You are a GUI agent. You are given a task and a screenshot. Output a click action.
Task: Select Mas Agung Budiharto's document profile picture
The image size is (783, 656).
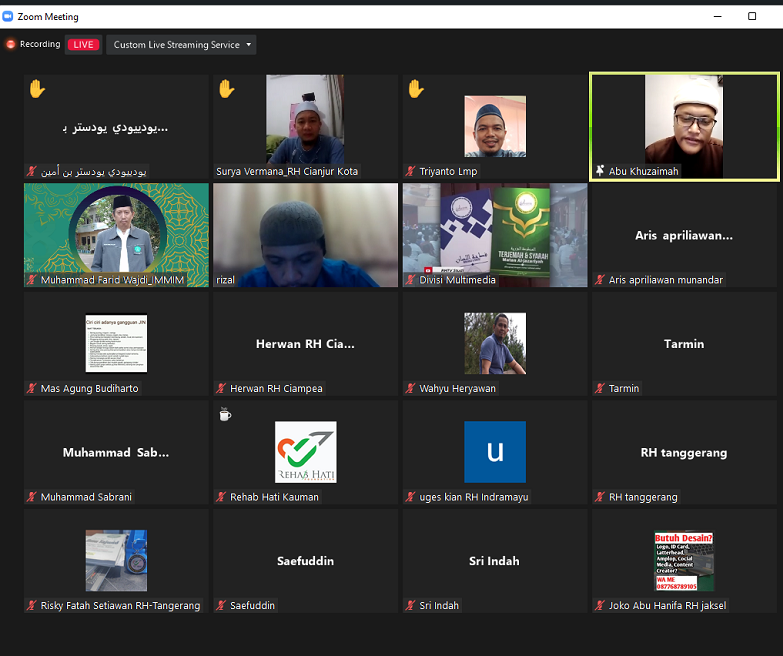click(116, 343)
